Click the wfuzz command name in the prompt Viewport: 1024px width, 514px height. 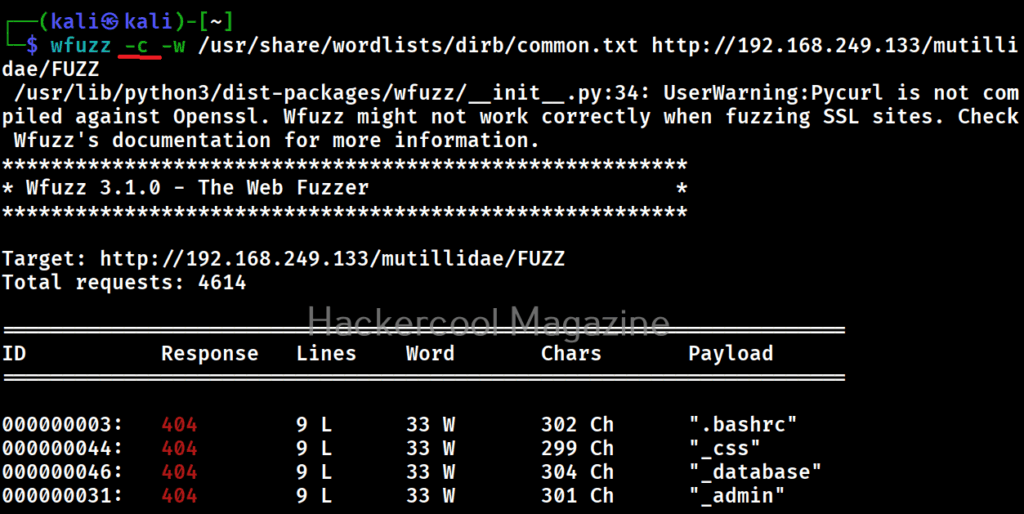coord(78,45)
